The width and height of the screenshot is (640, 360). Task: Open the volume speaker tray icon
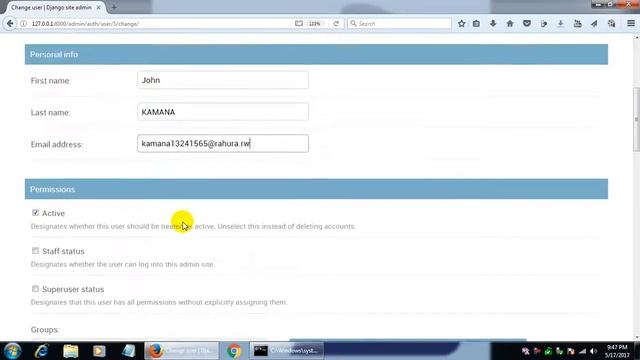[x=593, y=351]
